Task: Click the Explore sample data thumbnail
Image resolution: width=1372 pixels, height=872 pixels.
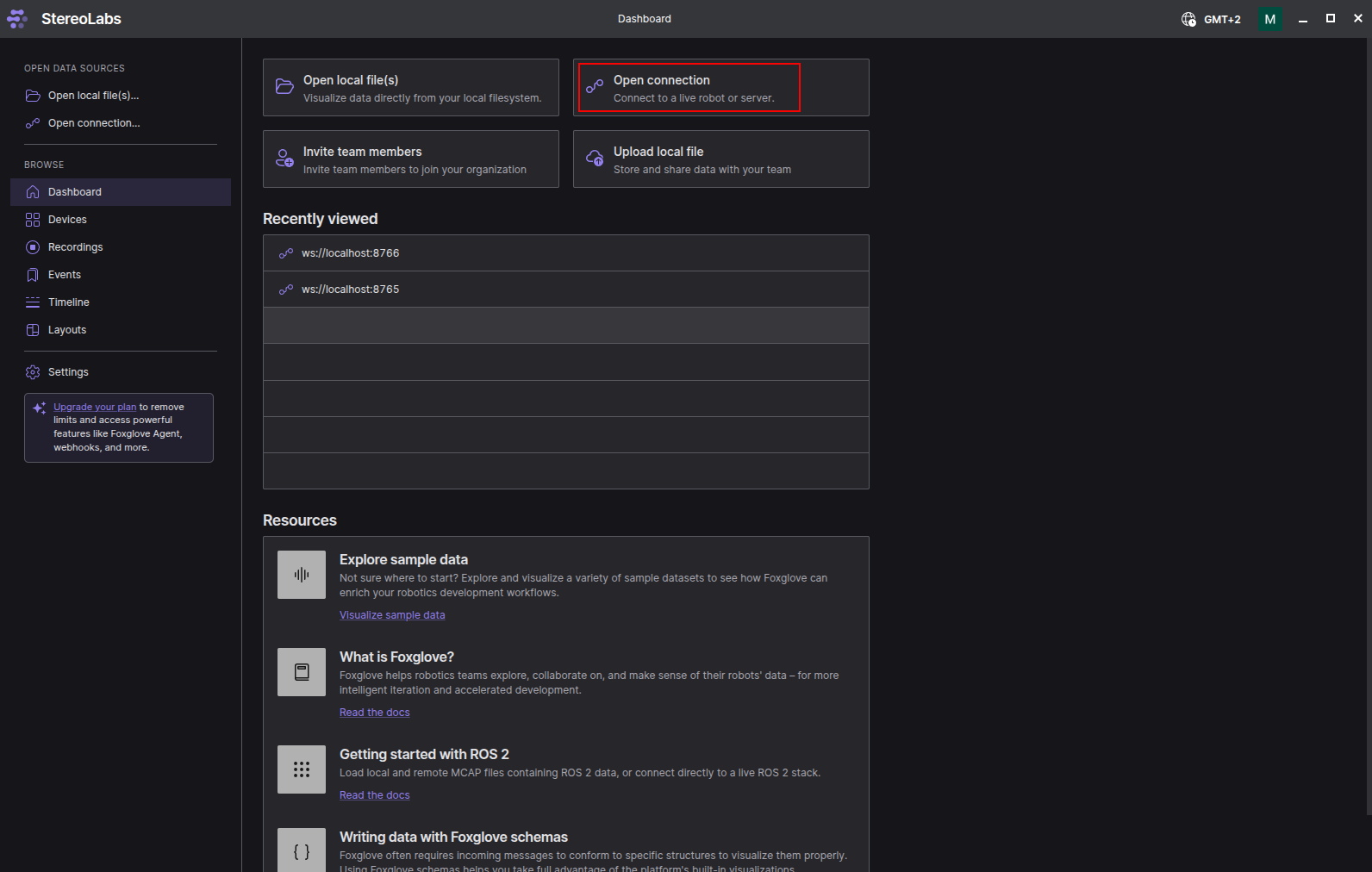Action: coord(302,575)
